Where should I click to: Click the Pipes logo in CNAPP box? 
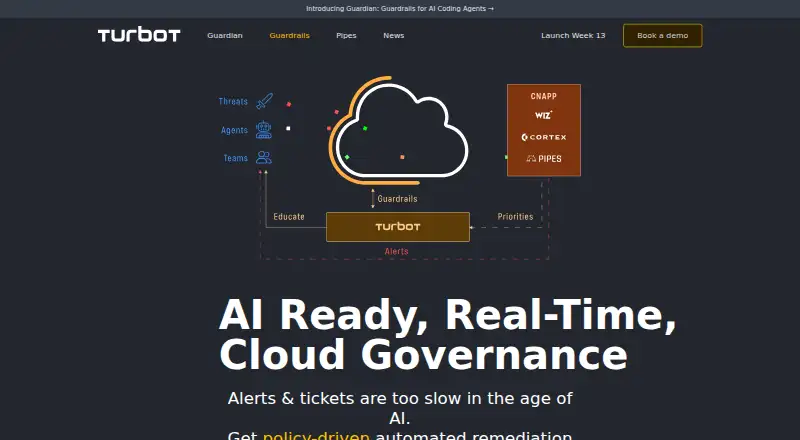543,159
